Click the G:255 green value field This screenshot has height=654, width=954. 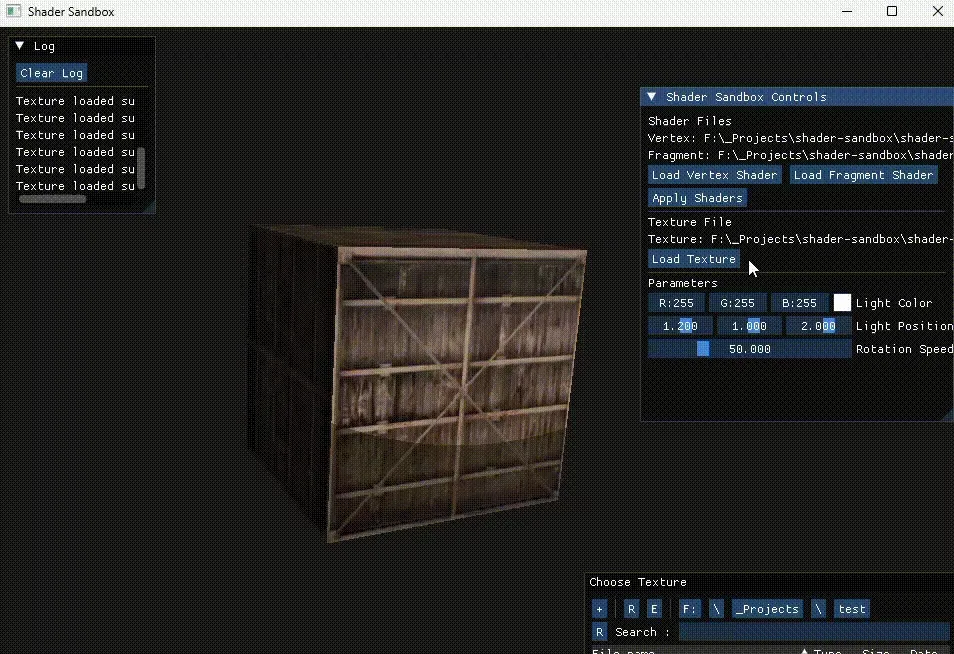tap(738, 303)
